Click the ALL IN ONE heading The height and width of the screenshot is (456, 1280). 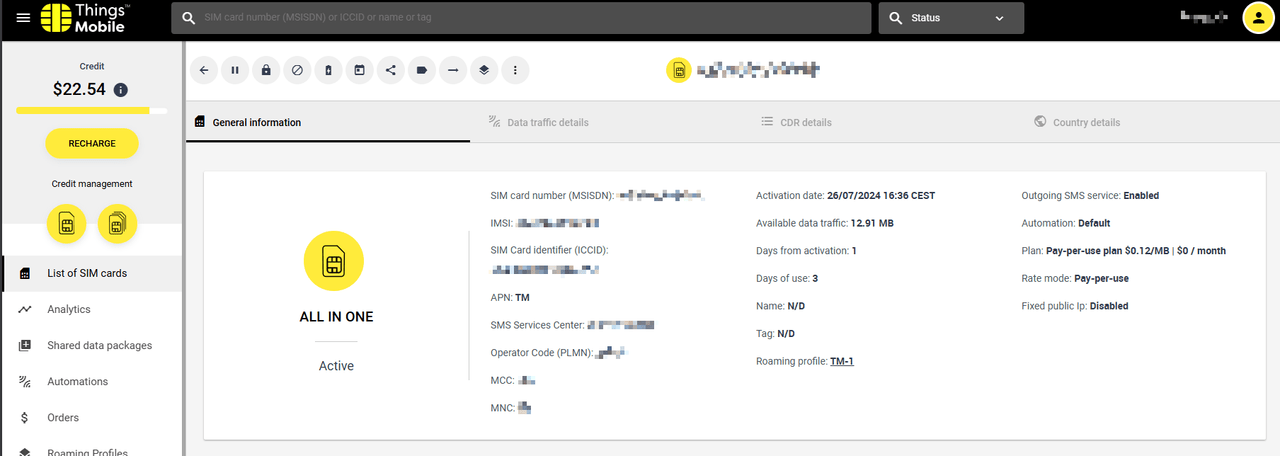tap(336, 317)
